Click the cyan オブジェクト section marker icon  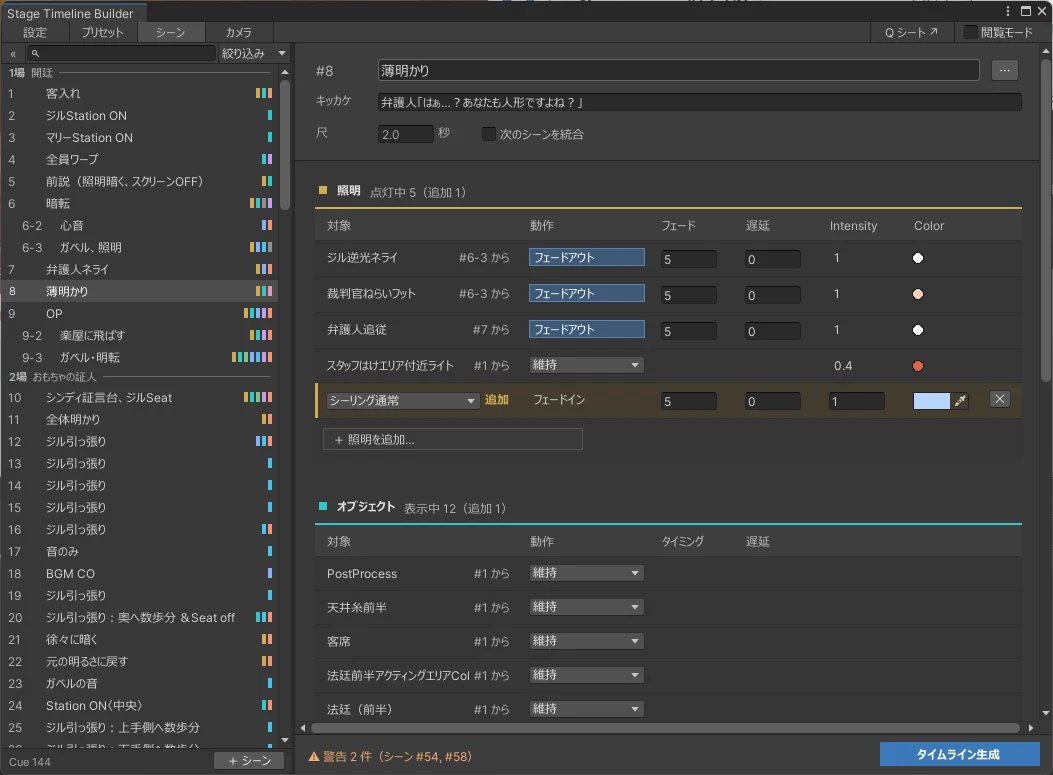[323, 506]
